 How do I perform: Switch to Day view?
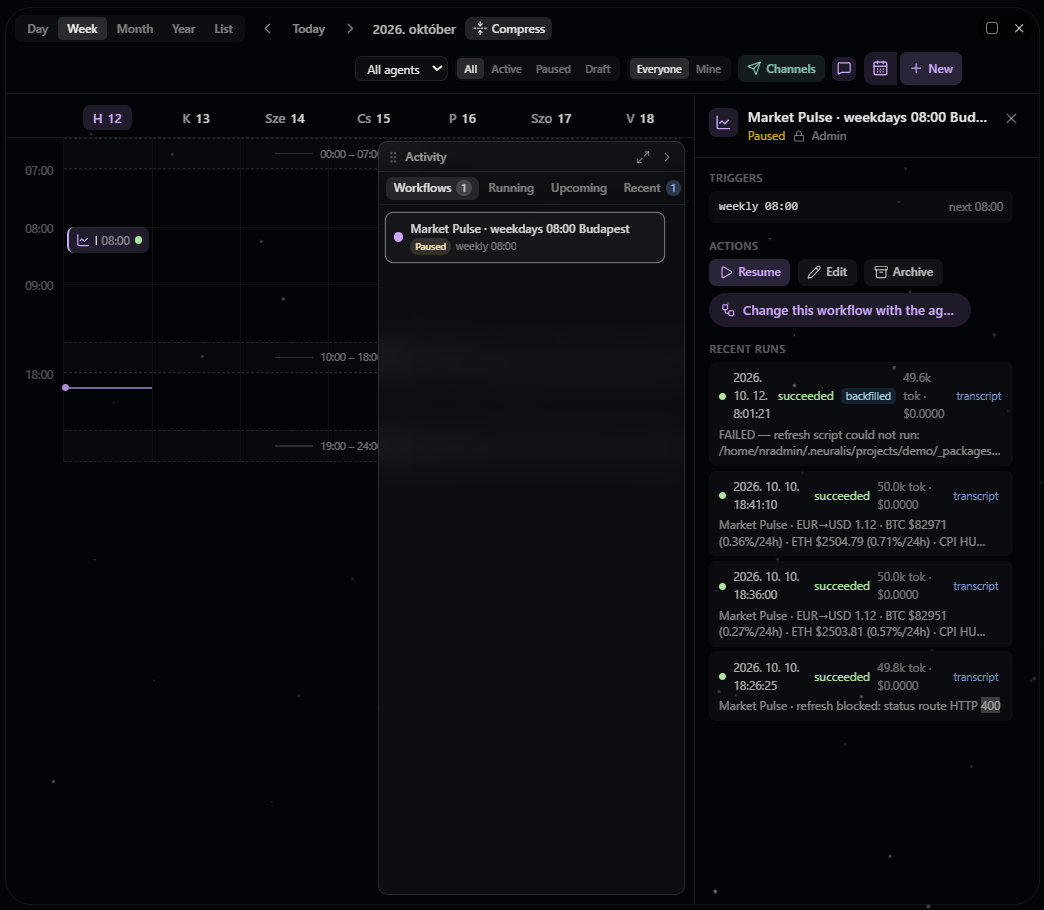(x=37, y=29)
